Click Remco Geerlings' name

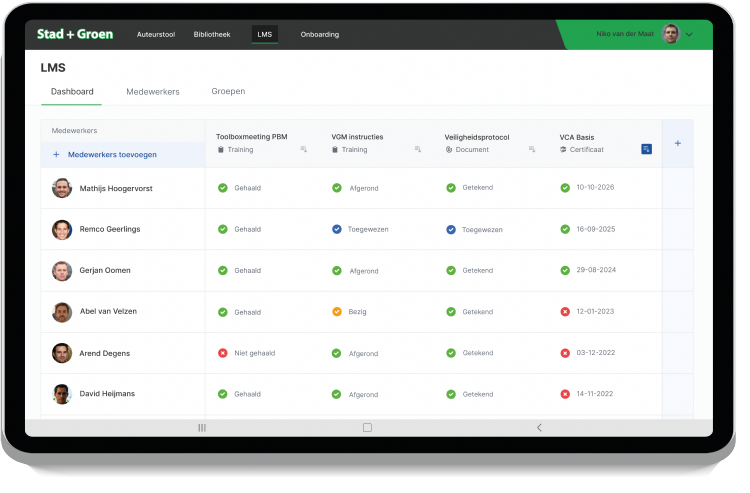pyautogui.click(x=110, y=229)
